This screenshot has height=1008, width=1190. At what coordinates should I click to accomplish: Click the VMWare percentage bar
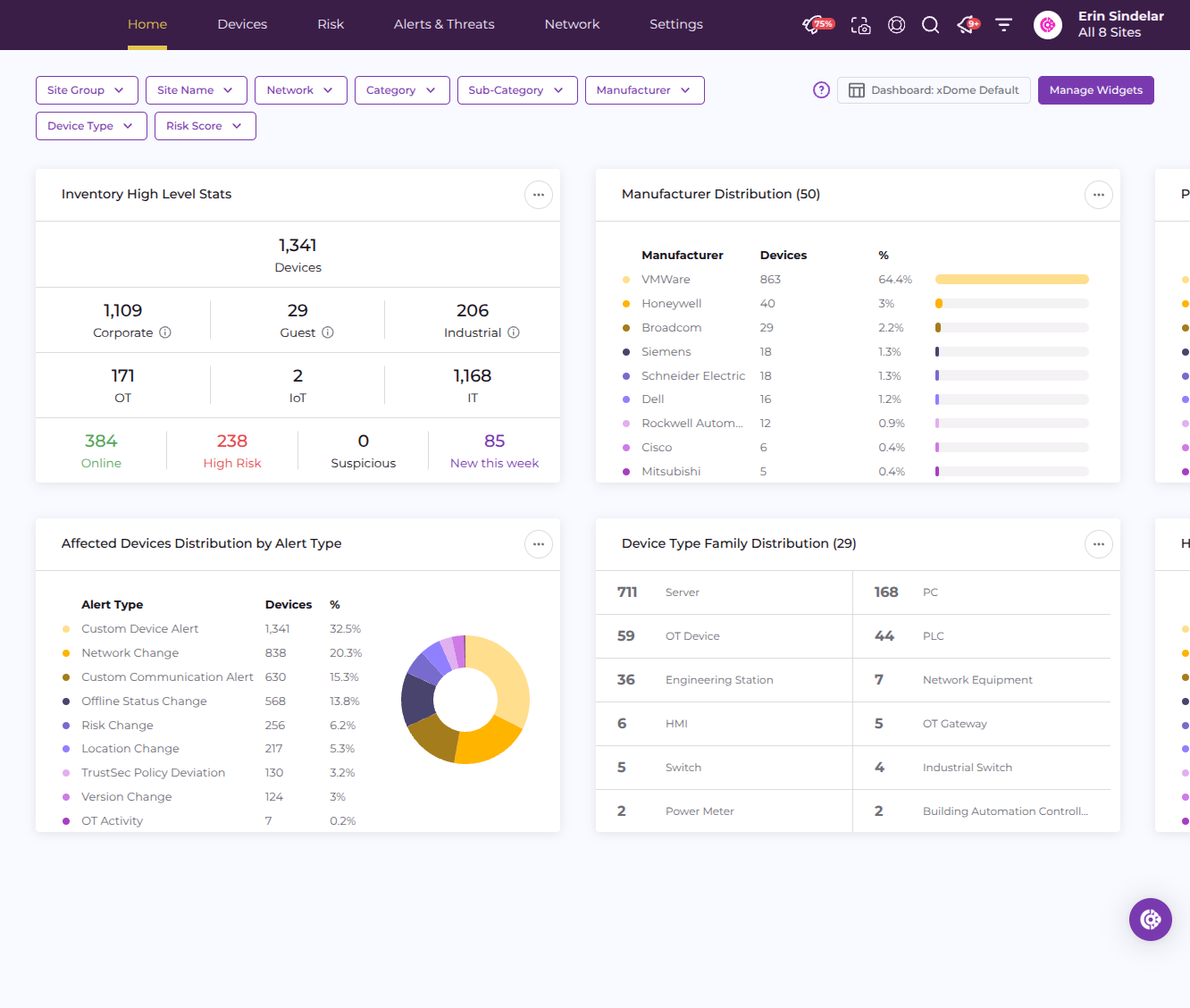click(x=1011, y=280)
